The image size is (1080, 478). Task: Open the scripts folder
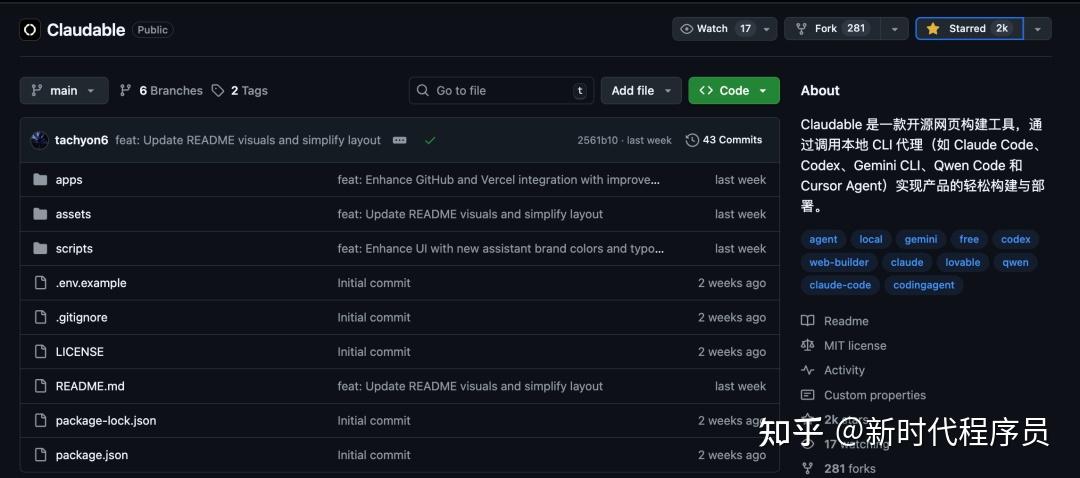pyautogui.click(x=74, y=249)
